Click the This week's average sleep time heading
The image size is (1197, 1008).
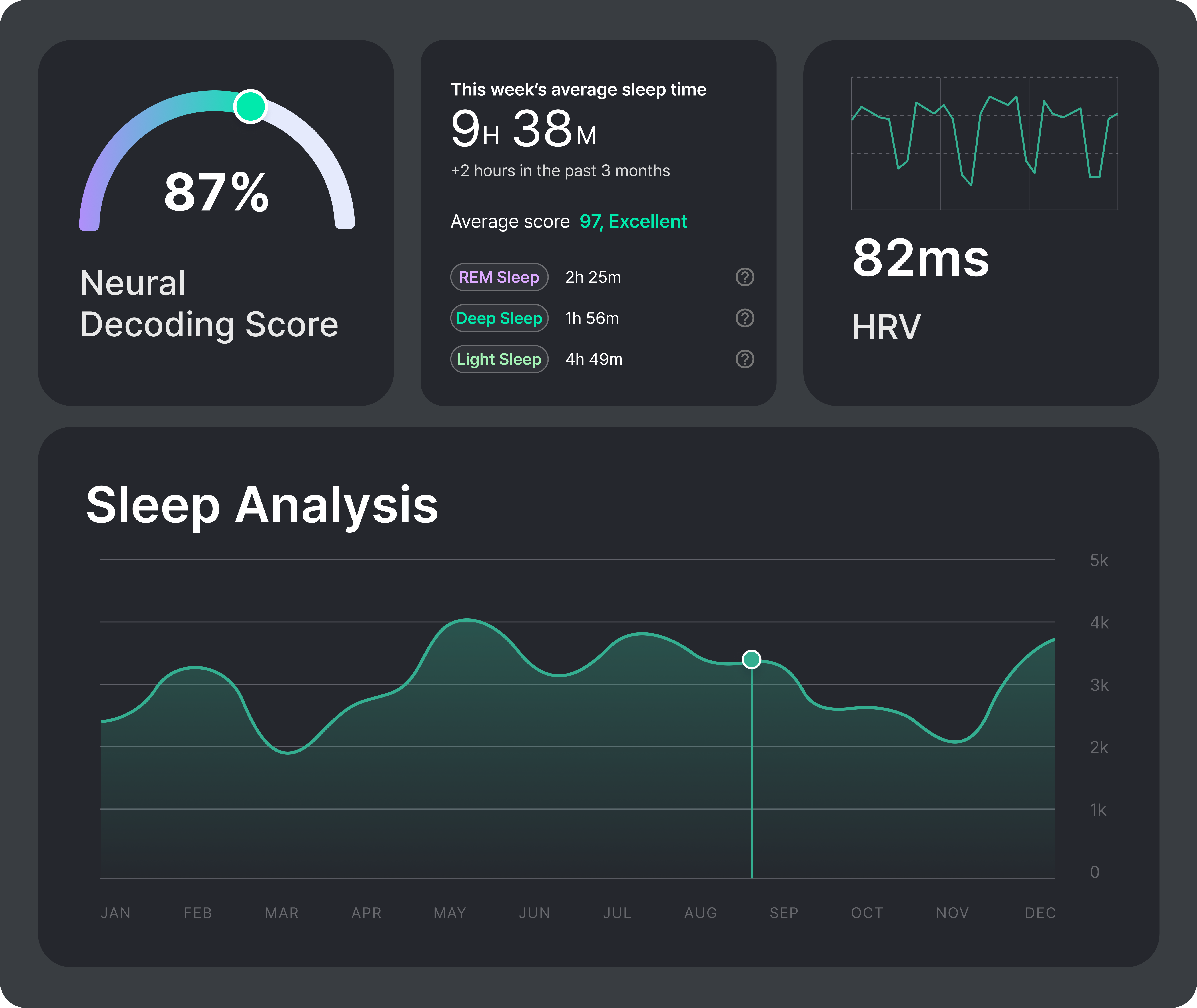coord(578,90)
